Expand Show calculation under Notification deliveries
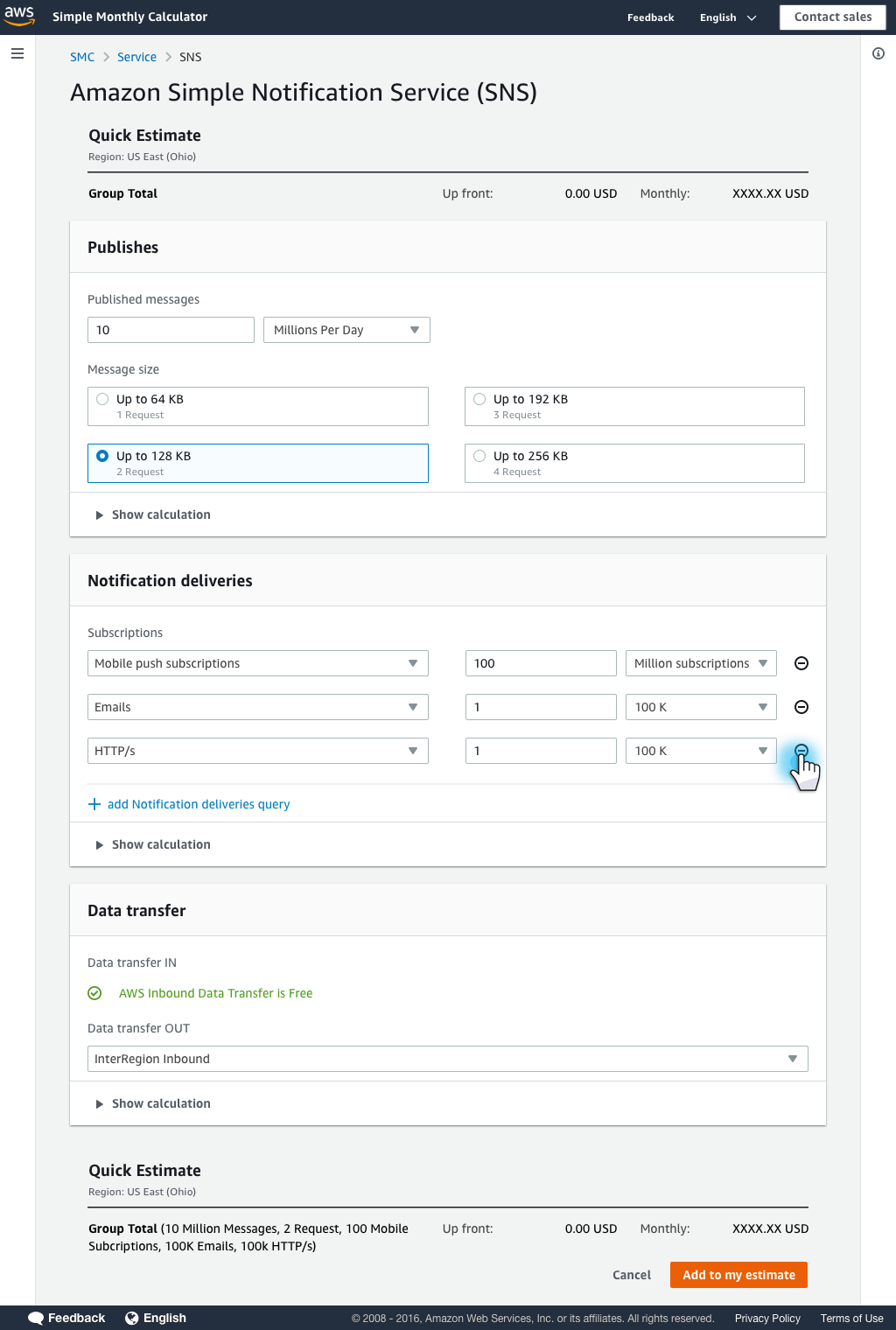This screenshot has width=896, height=1330. pos(153,844)
